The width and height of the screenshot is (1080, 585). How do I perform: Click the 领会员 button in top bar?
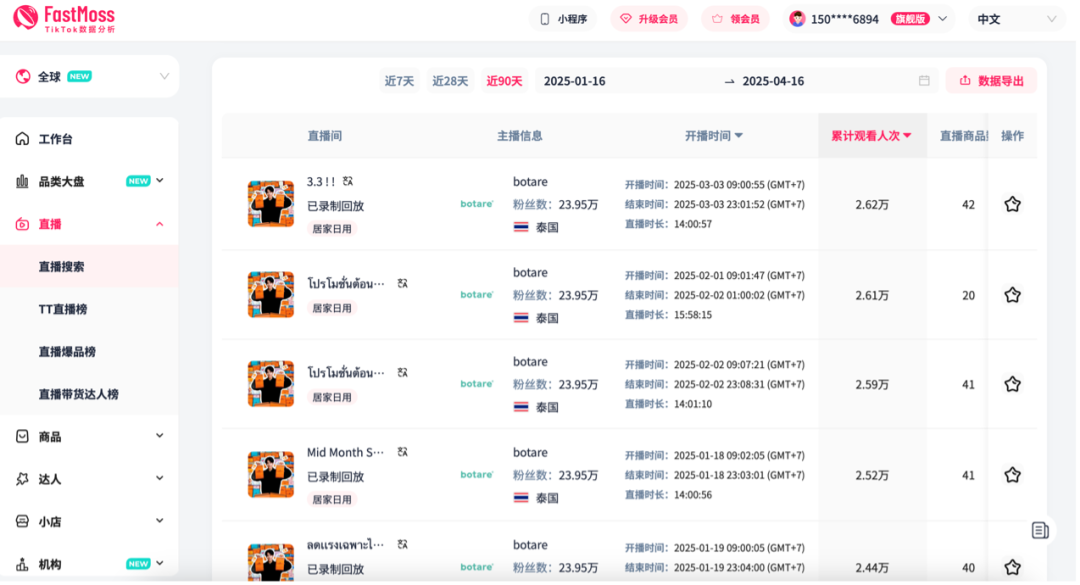[735, 18]
